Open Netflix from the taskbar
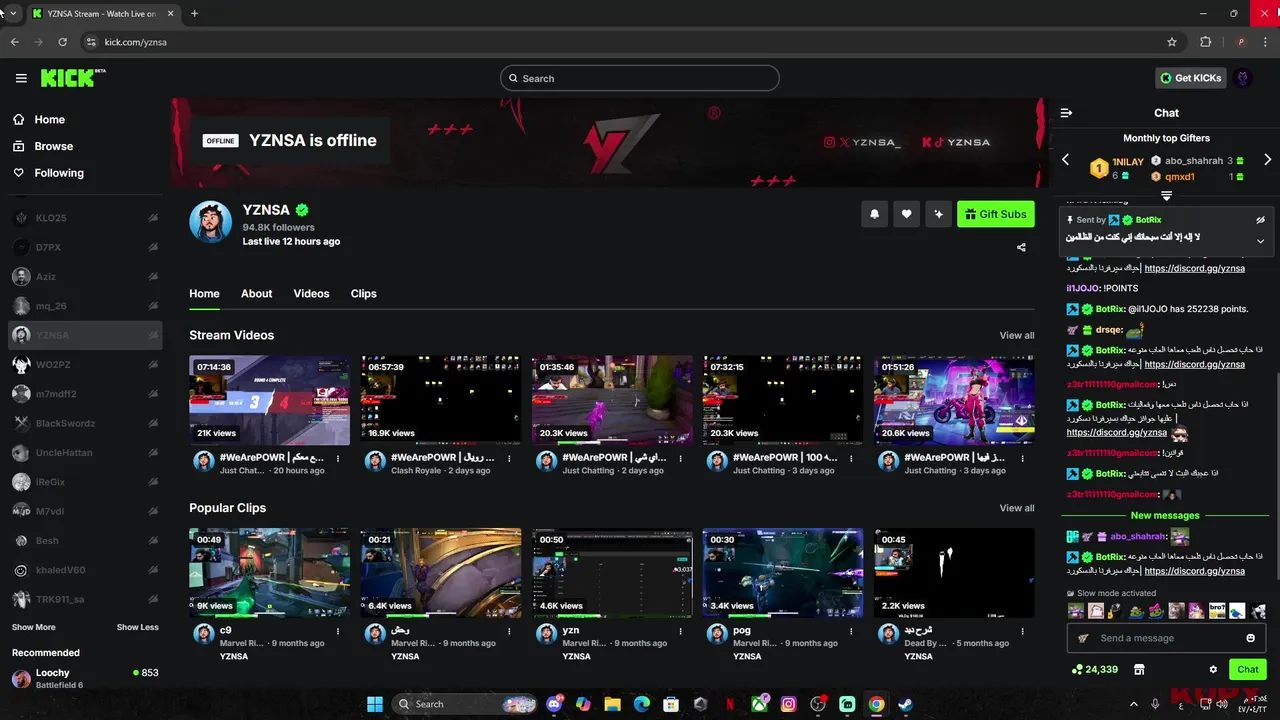The height and width of the screenshot is (720, 1280). [730, 704]
